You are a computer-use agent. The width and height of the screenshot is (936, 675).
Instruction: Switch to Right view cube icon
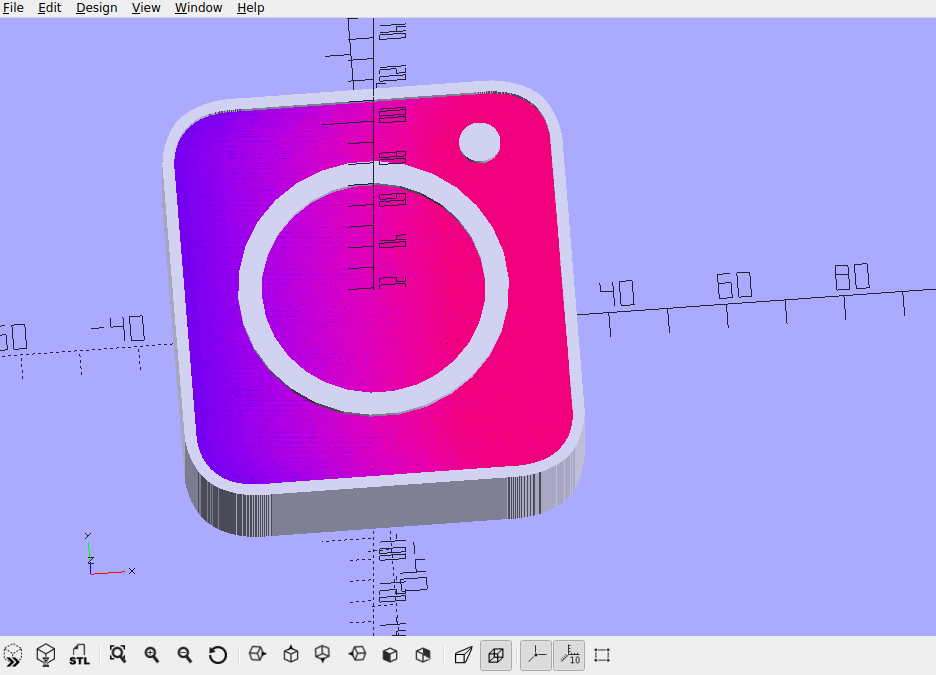click(x=257, y=655)
